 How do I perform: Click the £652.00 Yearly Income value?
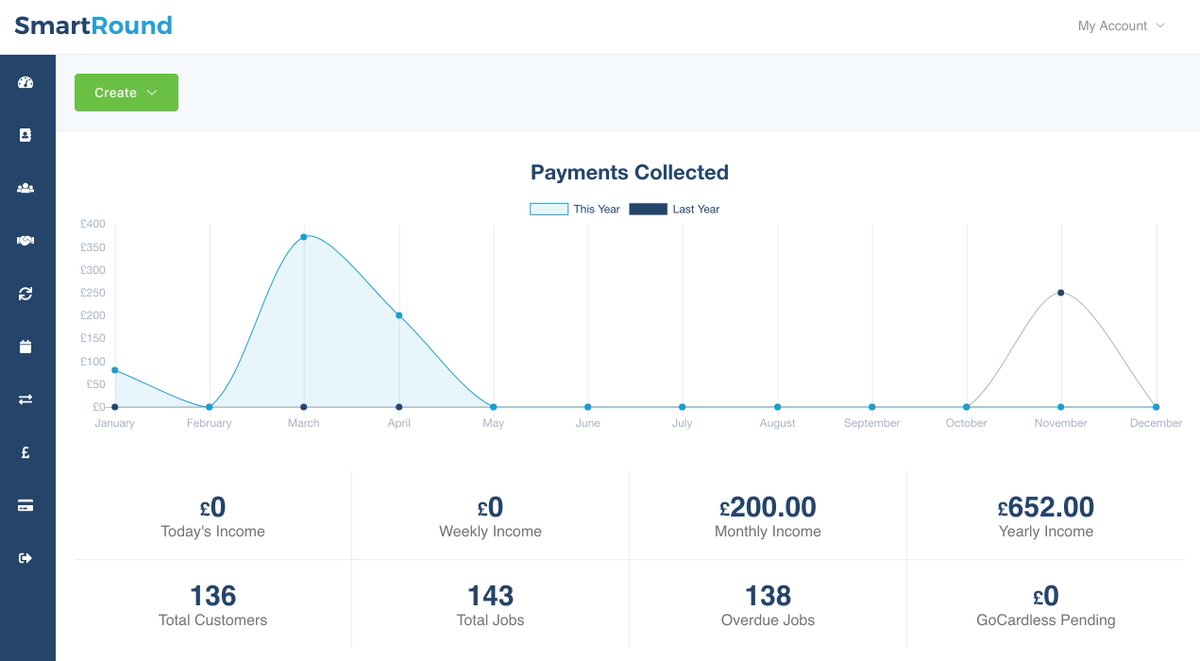coord(1046,507)
